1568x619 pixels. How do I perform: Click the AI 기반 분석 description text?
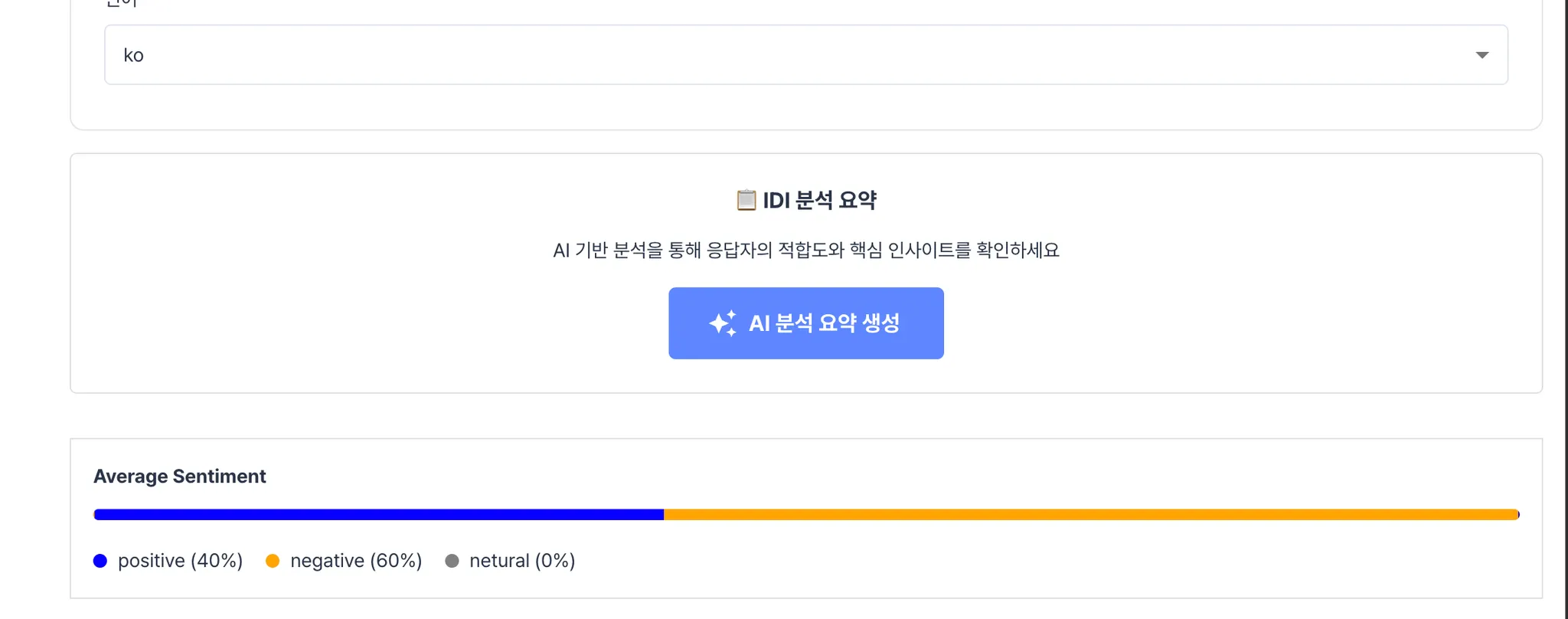(x=805, y=251)
